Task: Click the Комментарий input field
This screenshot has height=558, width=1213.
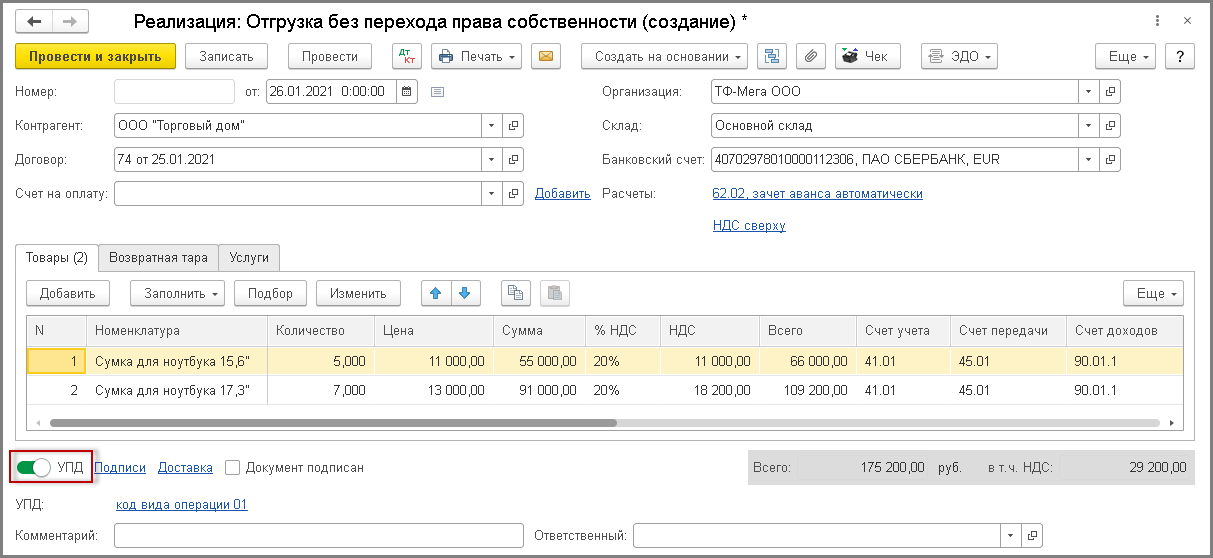Action: [317, 536]
